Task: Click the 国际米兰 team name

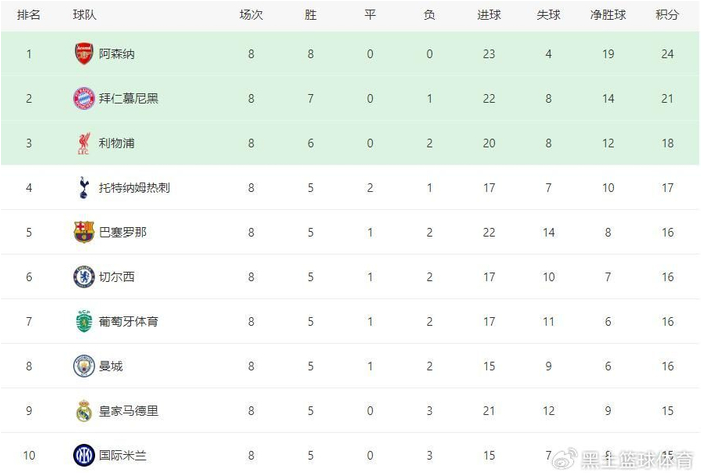Action: (123, 455)
